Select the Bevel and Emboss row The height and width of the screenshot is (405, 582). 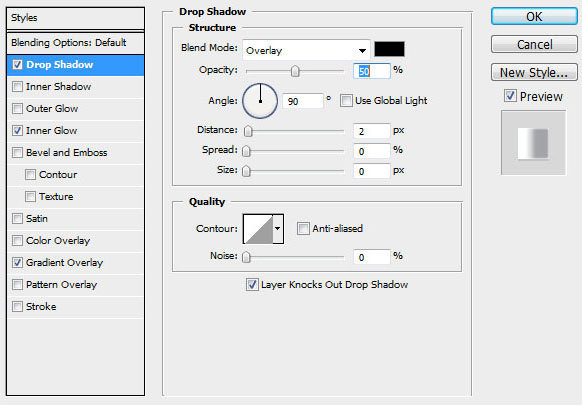pyautogui.click(x=75, y=153)
